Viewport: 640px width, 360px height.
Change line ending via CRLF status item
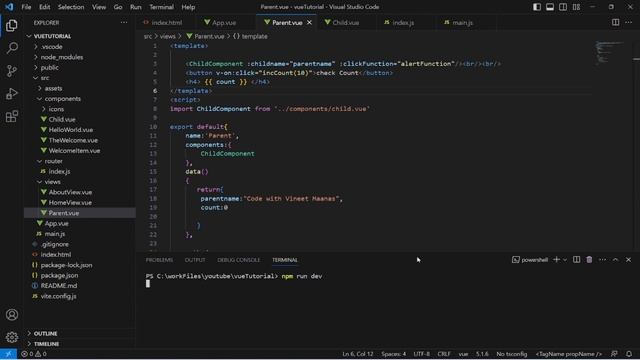[444, 354]
